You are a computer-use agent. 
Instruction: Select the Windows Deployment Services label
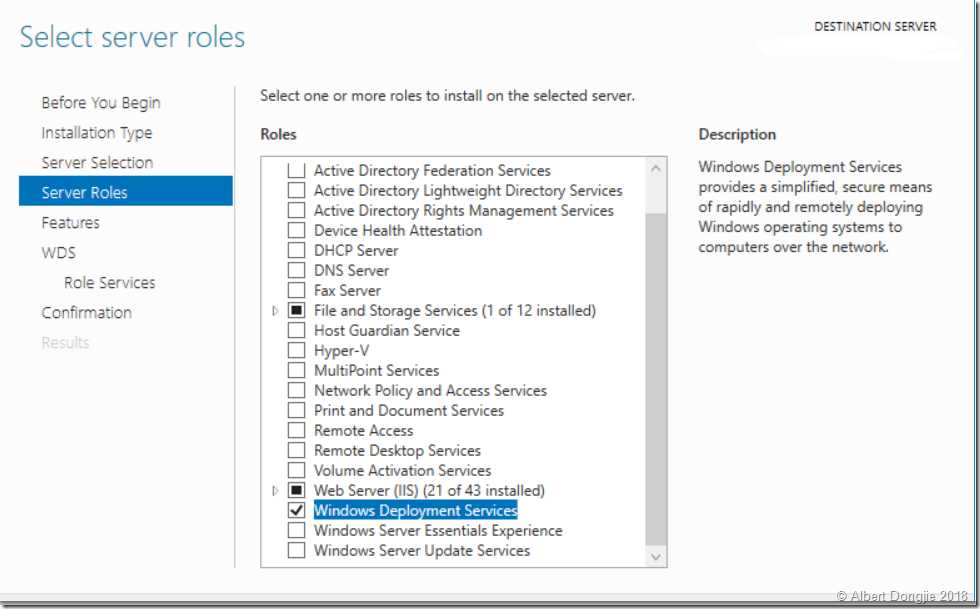[416, 510]
